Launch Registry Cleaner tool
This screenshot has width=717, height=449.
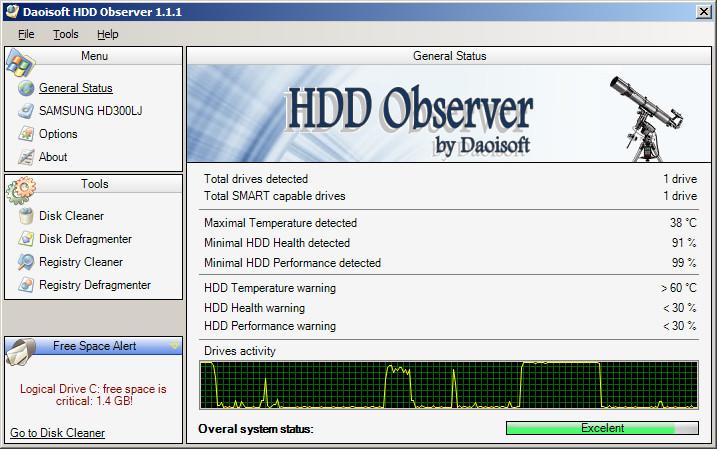pyautogui.click(x=81, y=262)
